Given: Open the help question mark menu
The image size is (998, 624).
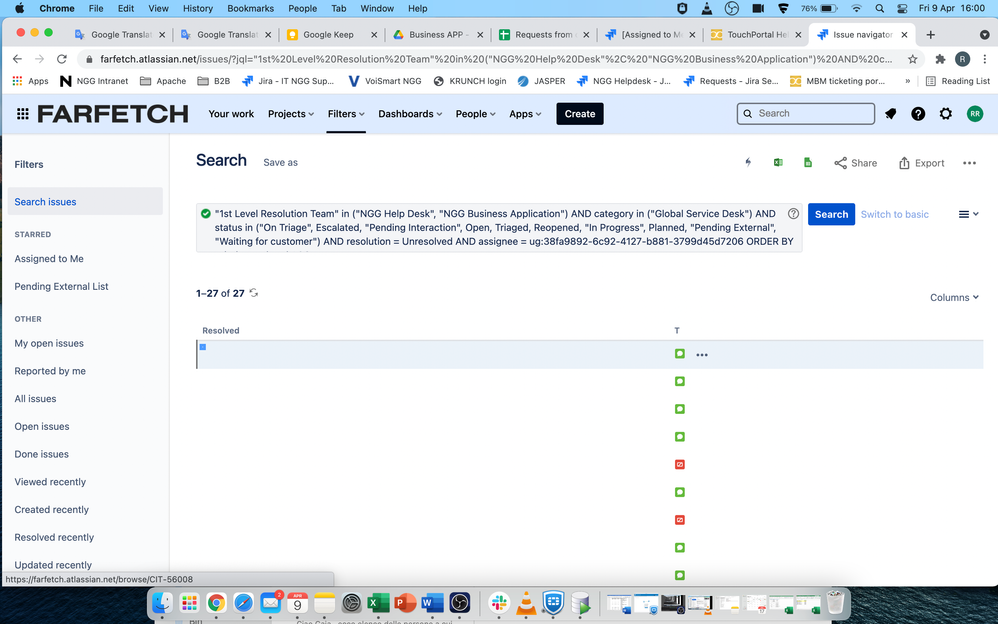Looking at the screenshot, I should 918,114.
